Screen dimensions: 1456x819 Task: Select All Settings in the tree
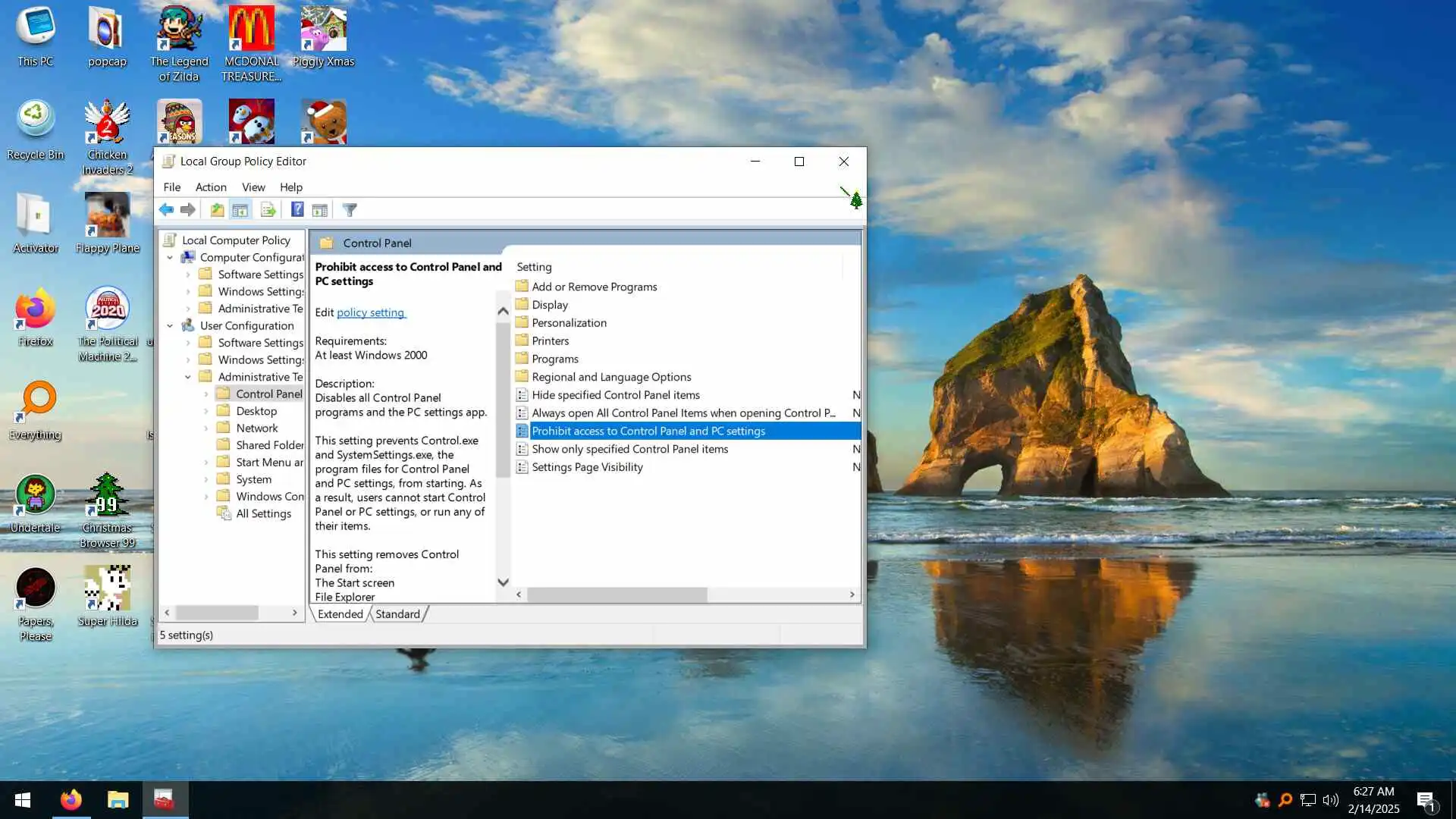pyautogui.click(x=263, y=514)
